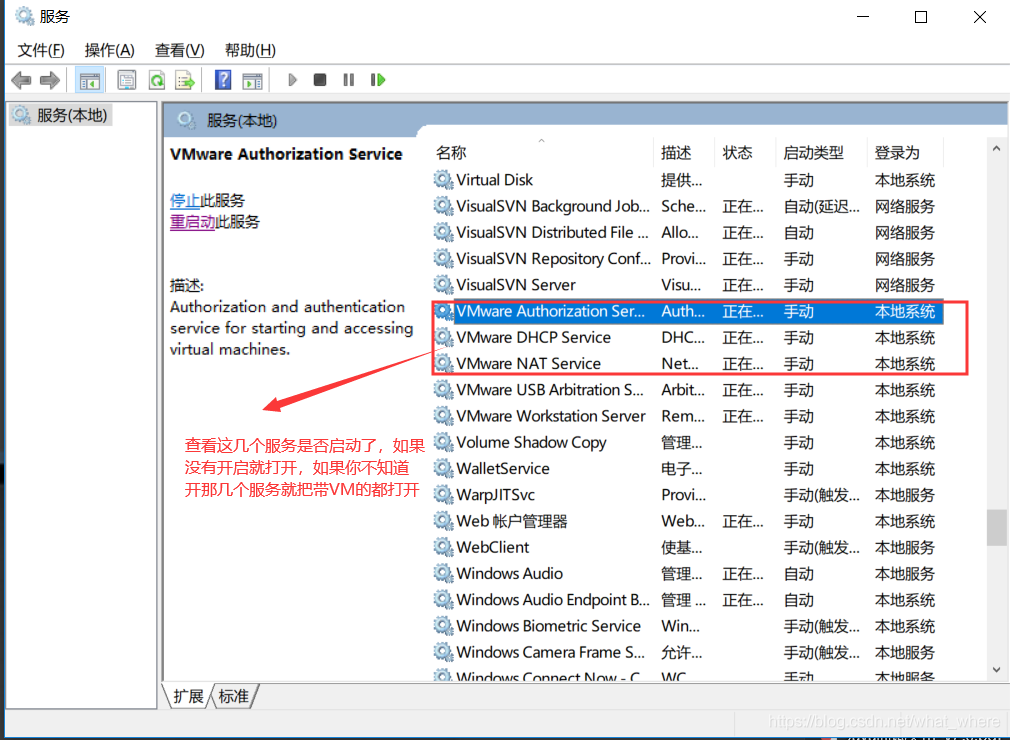This screenshot has width=1010, height=740.
Task: Click 手动(触发... startup type of WebClient
Action: (x=821, y=547)
